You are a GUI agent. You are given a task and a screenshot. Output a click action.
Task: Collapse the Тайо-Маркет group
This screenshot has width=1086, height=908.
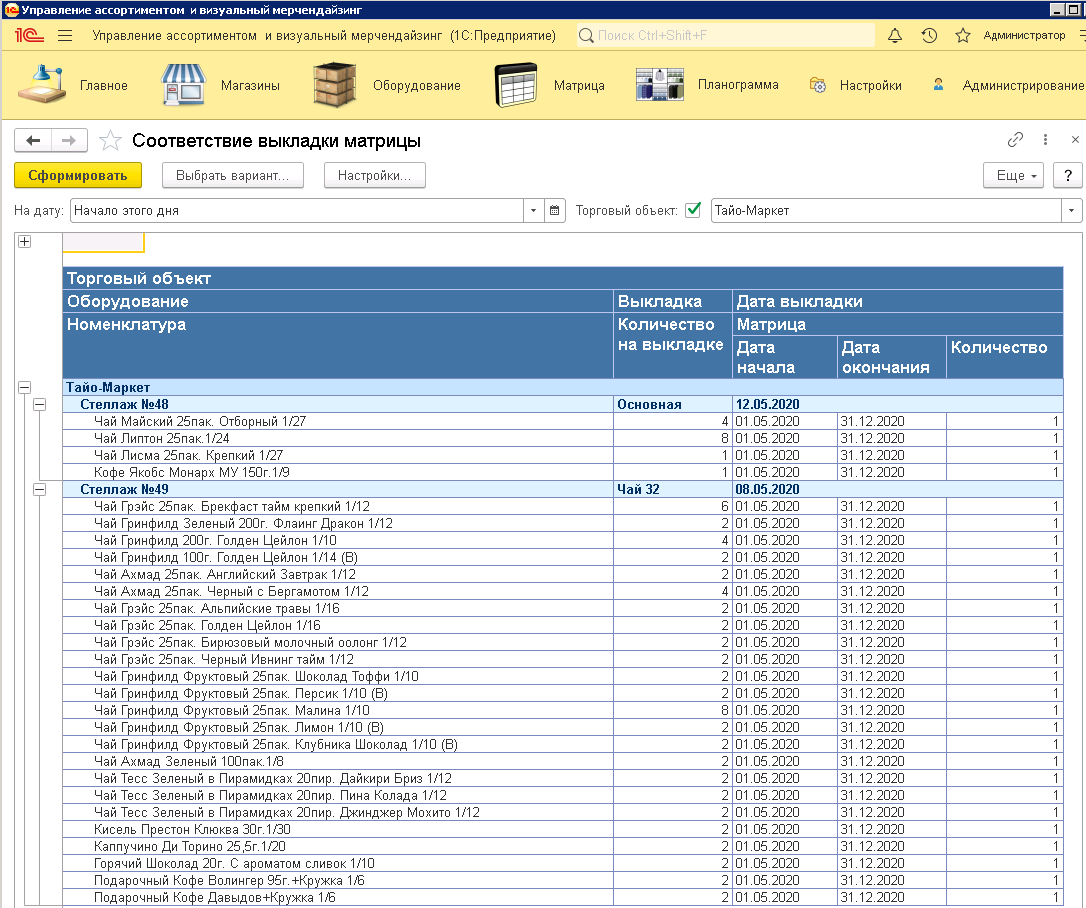tap(24, 387)
